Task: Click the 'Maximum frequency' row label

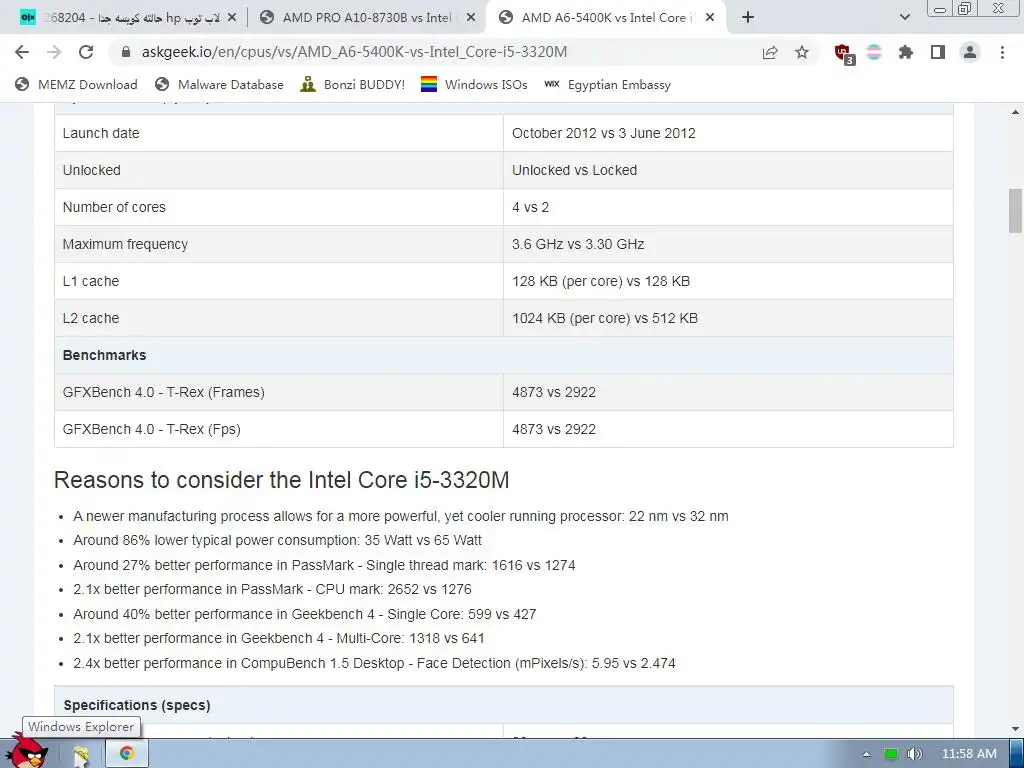Action: tap(125, 244)
